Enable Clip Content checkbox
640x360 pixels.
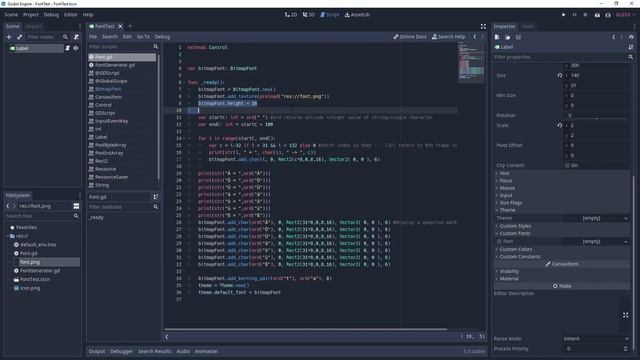[x=567, y=165]
